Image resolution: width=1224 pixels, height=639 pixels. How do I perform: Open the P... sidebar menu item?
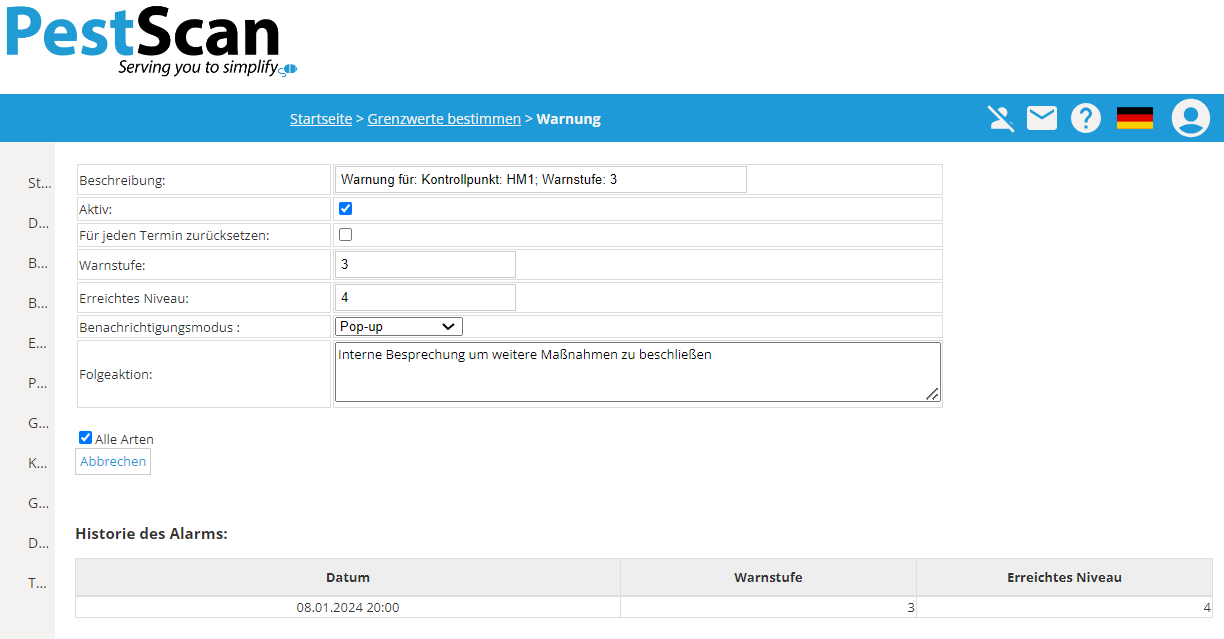click(x=38, y=383)
